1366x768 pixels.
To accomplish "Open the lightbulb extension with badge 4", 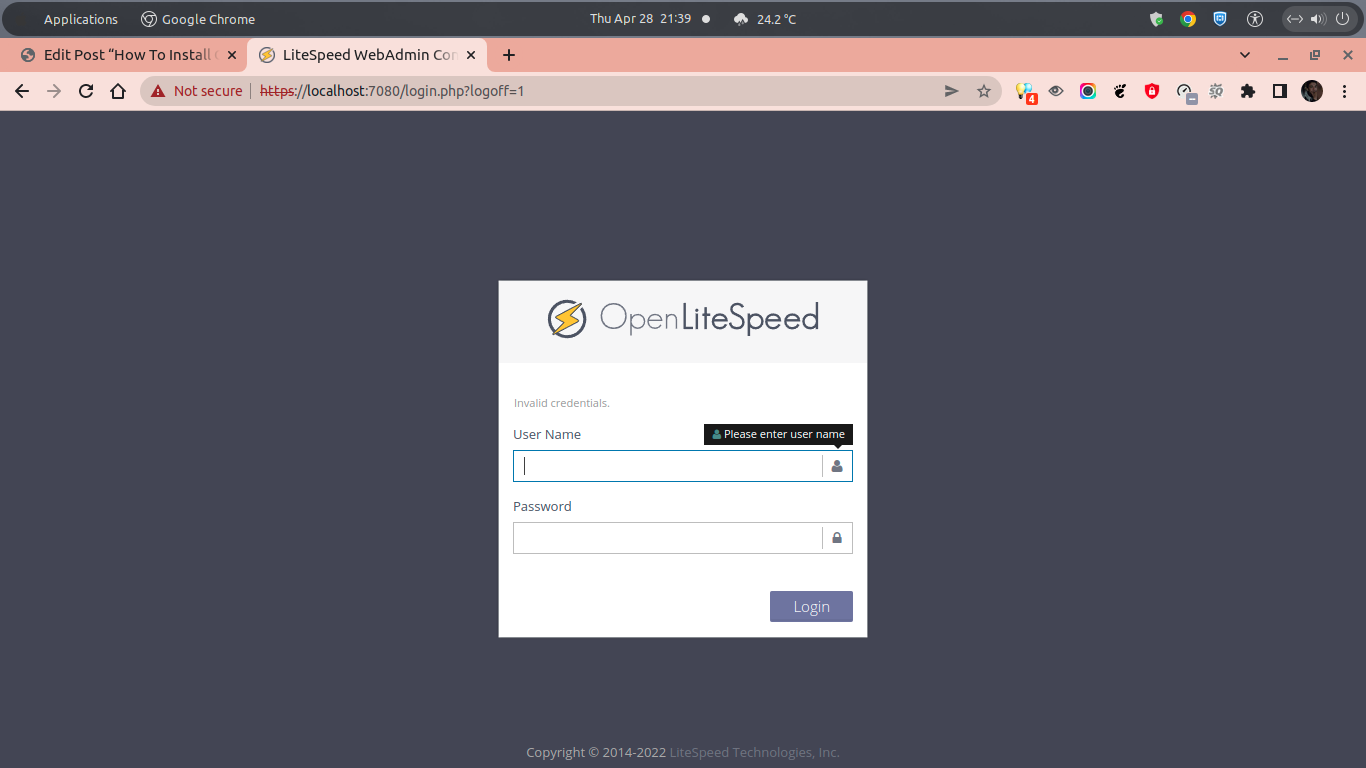I will tap(1025, 91).
